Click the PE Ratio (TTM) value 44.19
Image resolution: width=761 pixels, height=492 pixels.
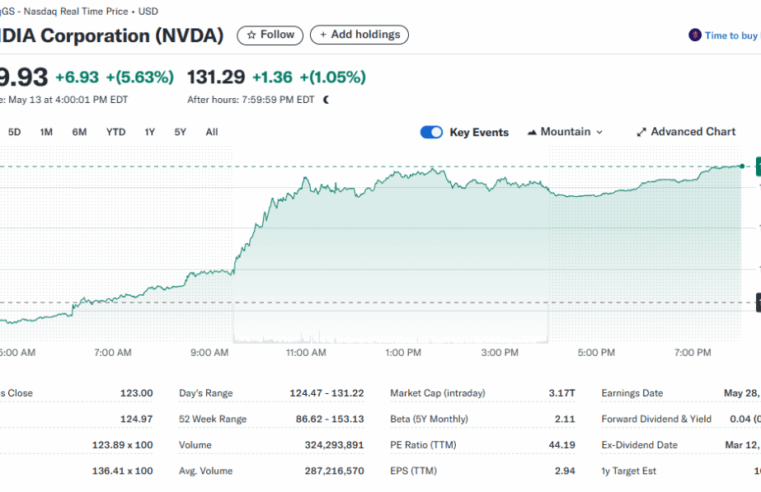pos(562,445)
